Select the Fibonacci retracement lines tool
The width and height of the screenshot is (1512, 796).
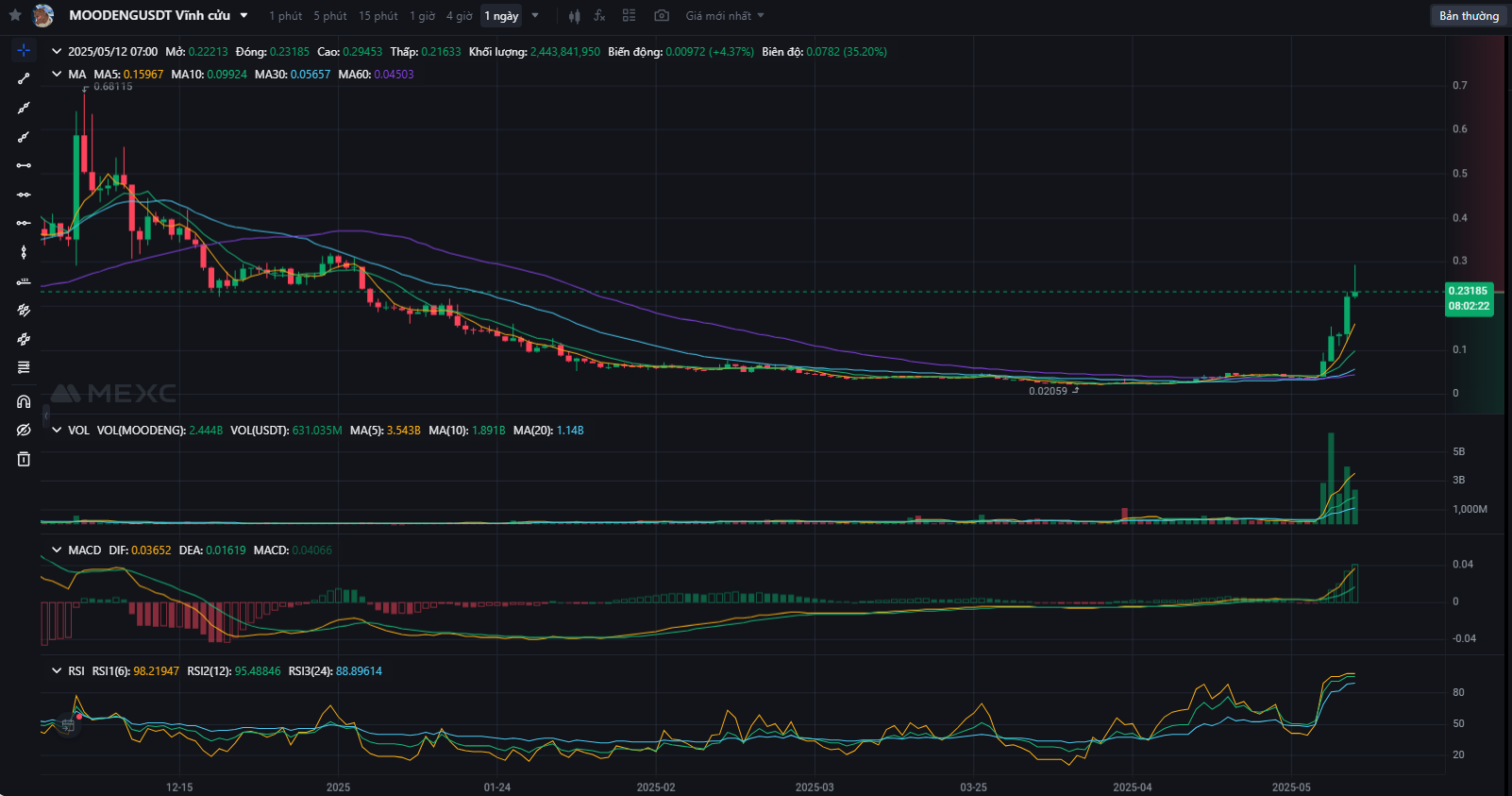pyautogui.click(x=24, y=367)
